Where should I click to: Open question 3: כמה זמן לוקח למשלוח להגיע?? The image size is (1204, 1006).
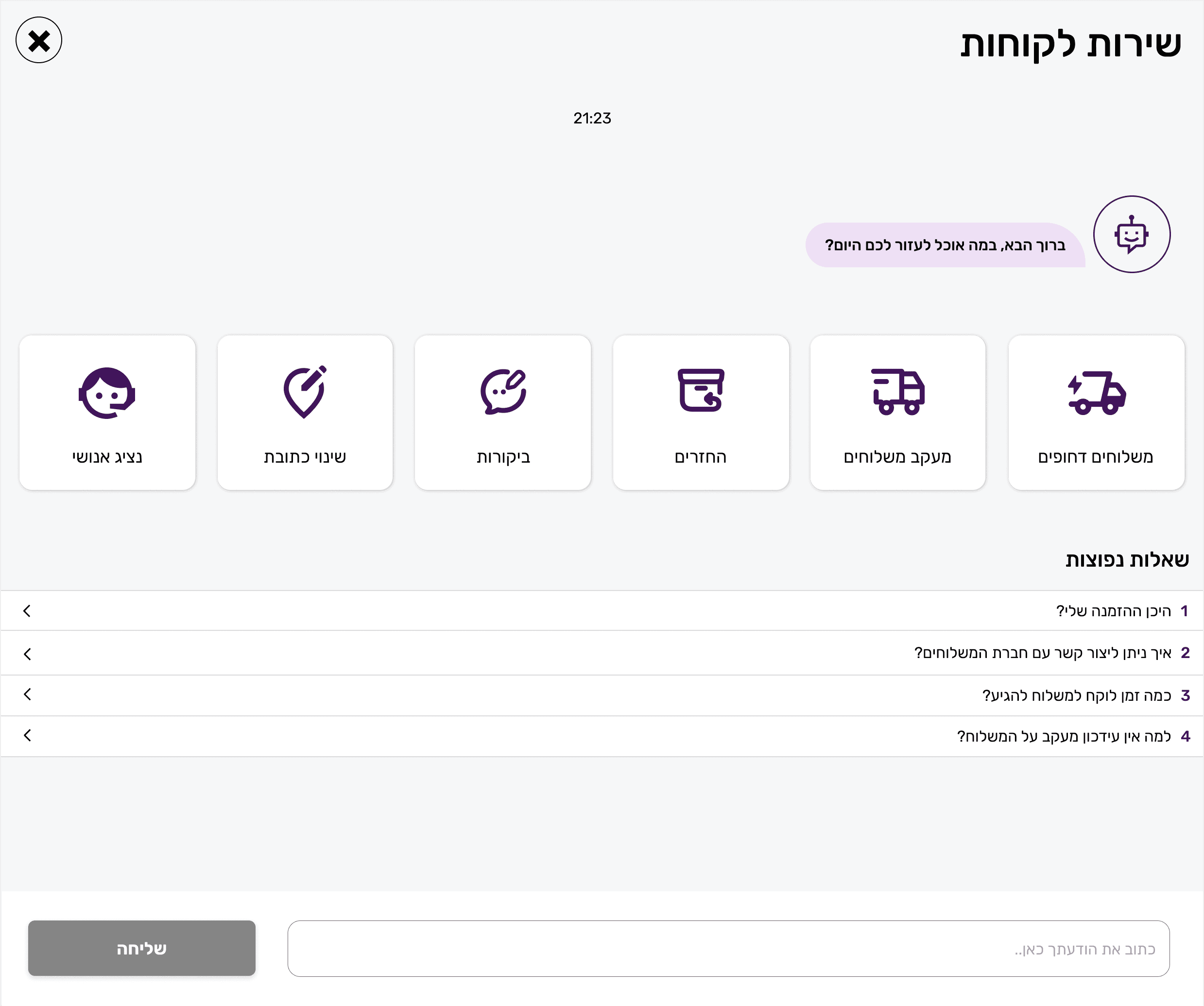[602, 695]
